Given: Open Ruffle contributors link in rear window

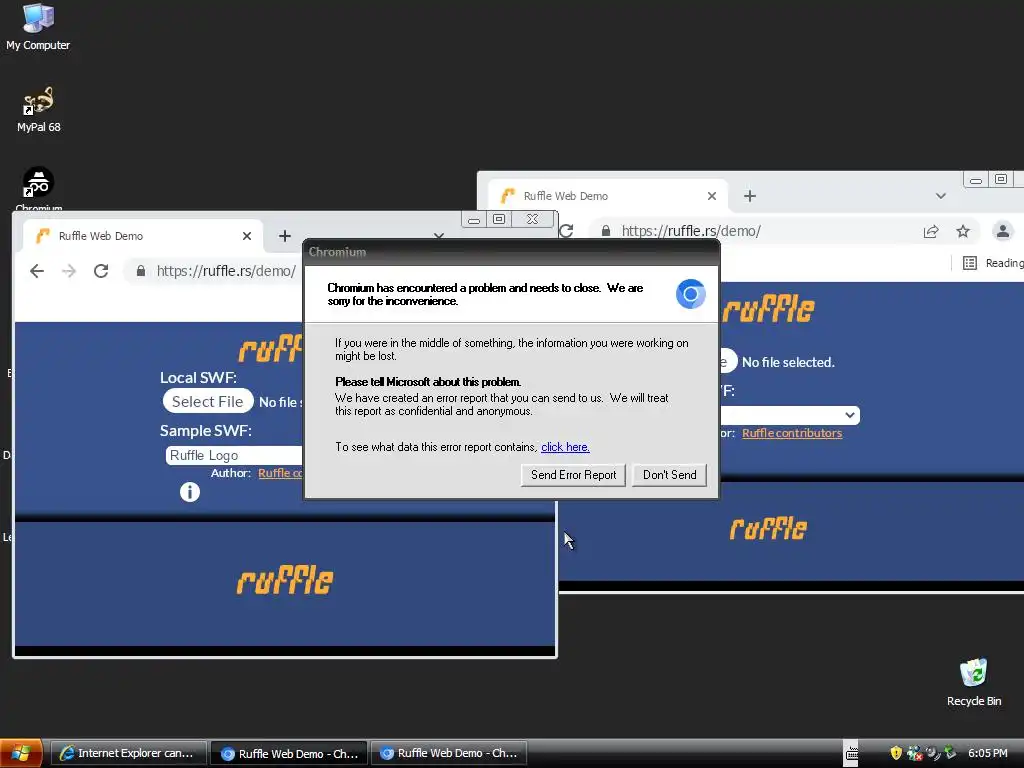Looking at the screenshot, I should 792,433.
